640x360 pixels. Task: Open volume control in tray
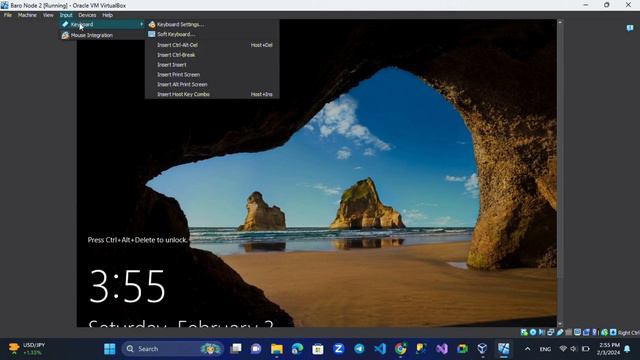pyautogui.click(x=573, y=349)
